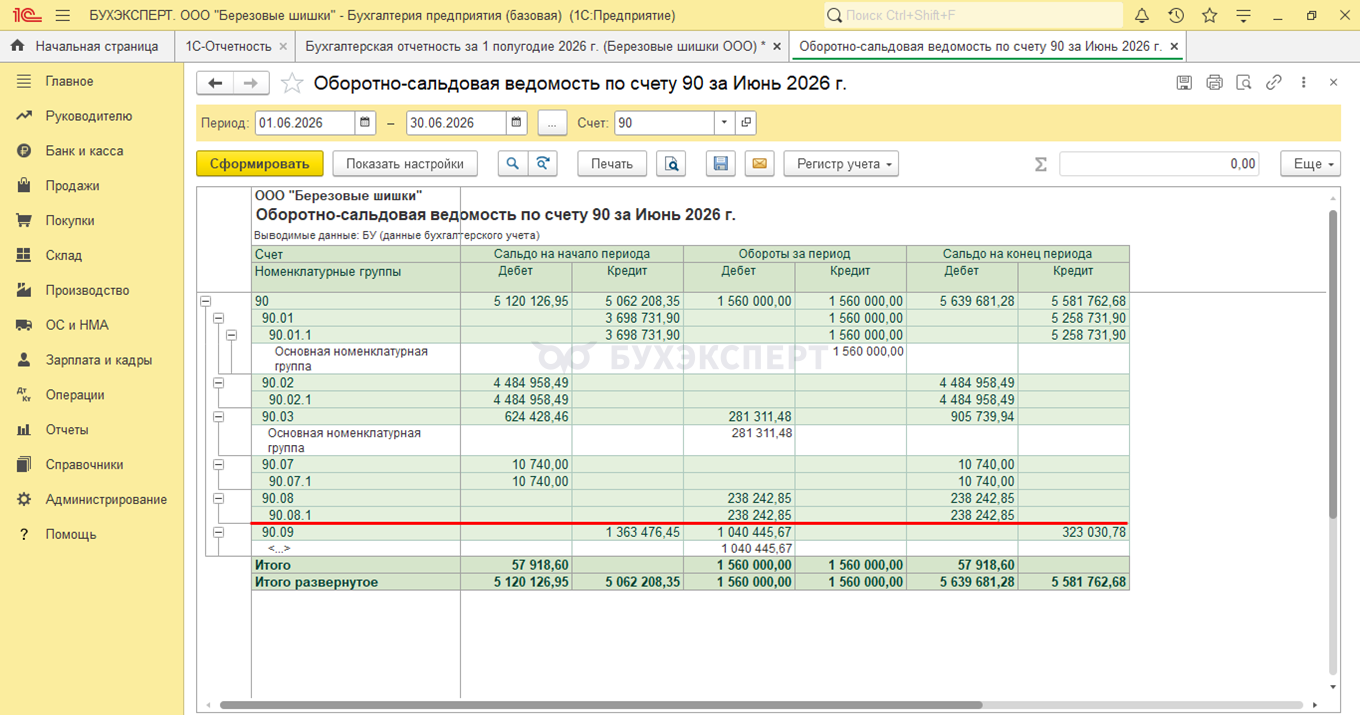Screen dimensions: 1360x715
Task: Select cell 1 363 476,45 in row 90.09
Action: click(x=628, y=532)
